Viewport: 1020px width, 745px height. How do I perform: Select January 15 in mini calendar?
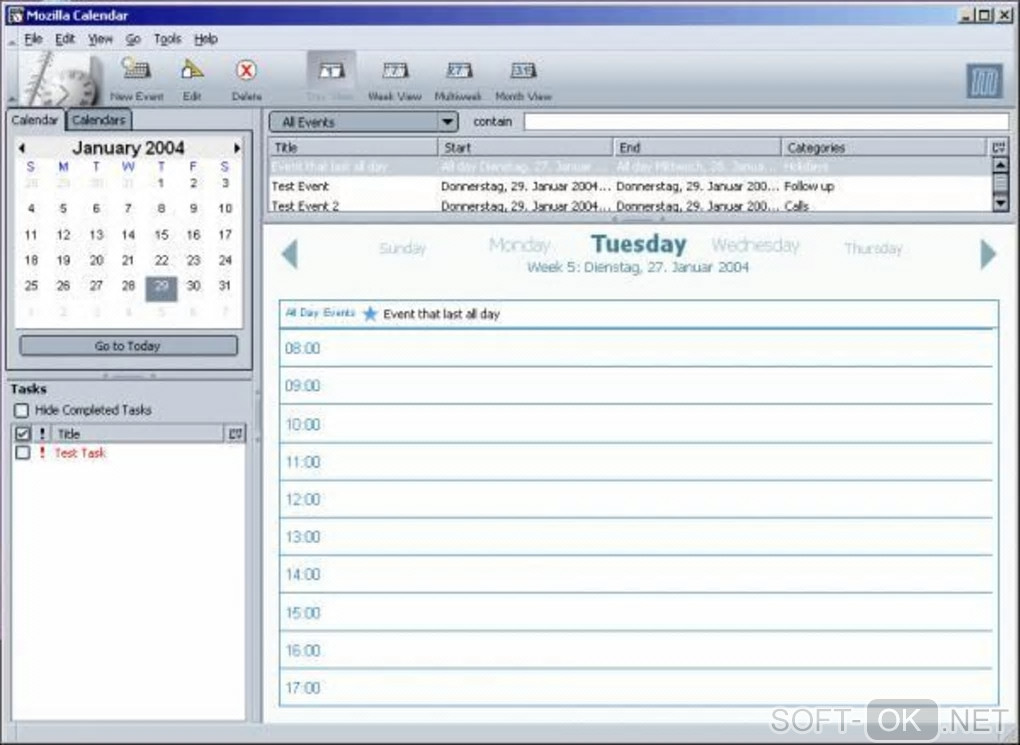[x=161, y=235]
